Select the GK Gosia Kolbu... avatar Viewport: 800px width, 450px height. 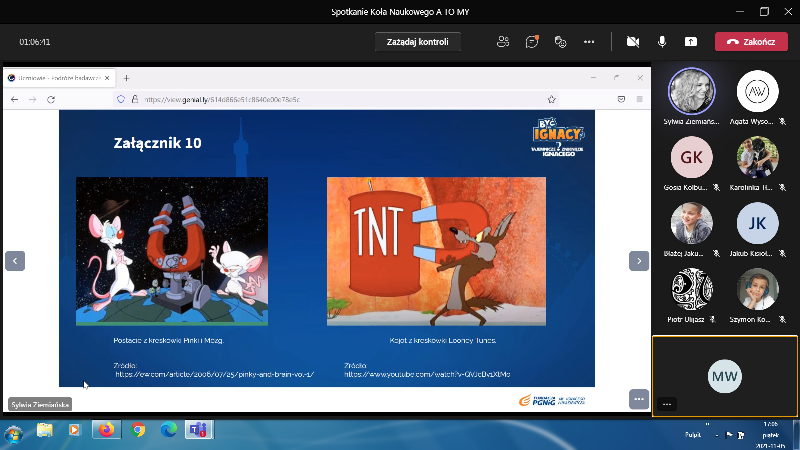[691, 157]
